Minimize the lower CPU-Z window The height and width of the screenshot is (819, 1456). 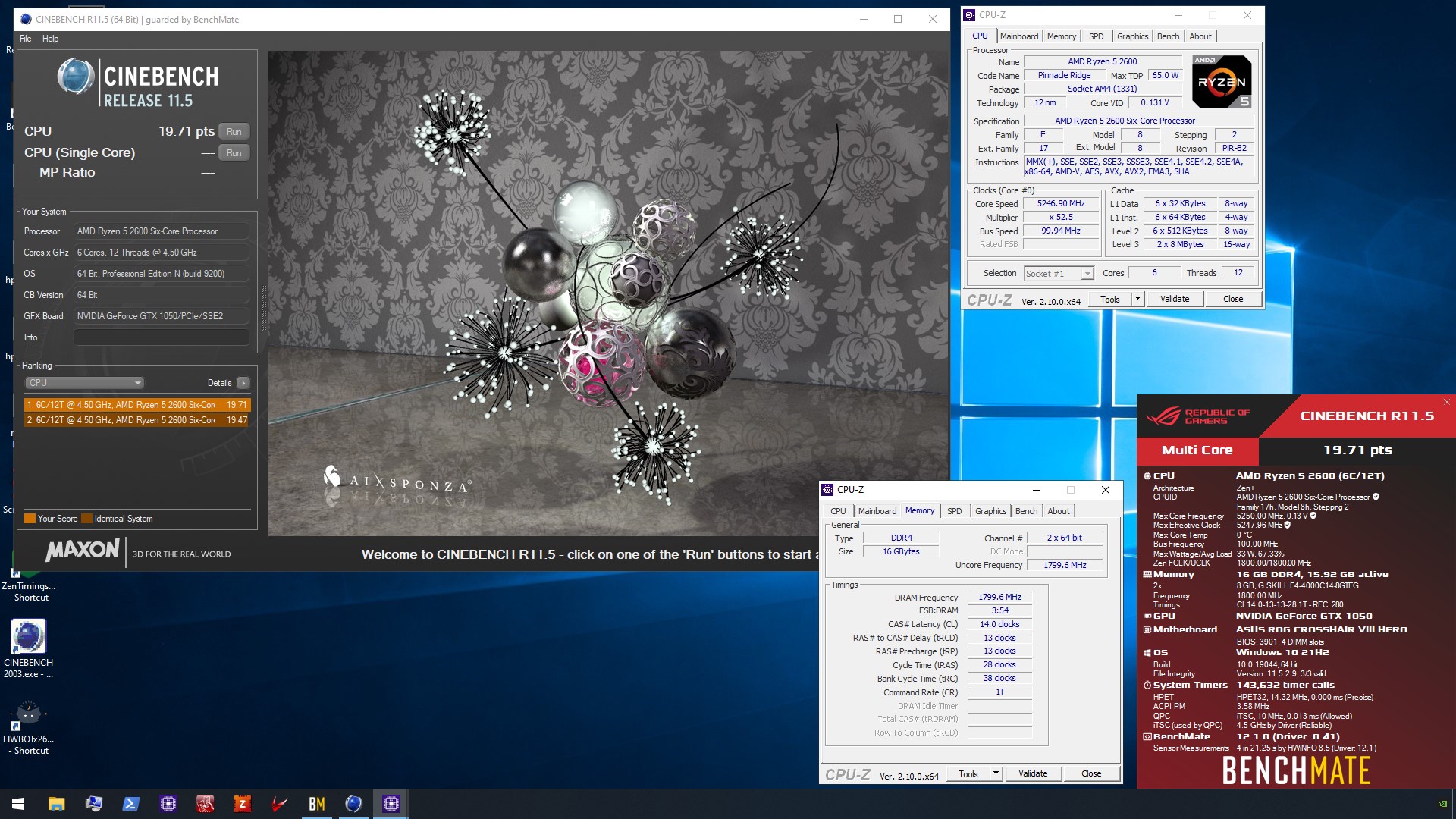coord(1036,490)
